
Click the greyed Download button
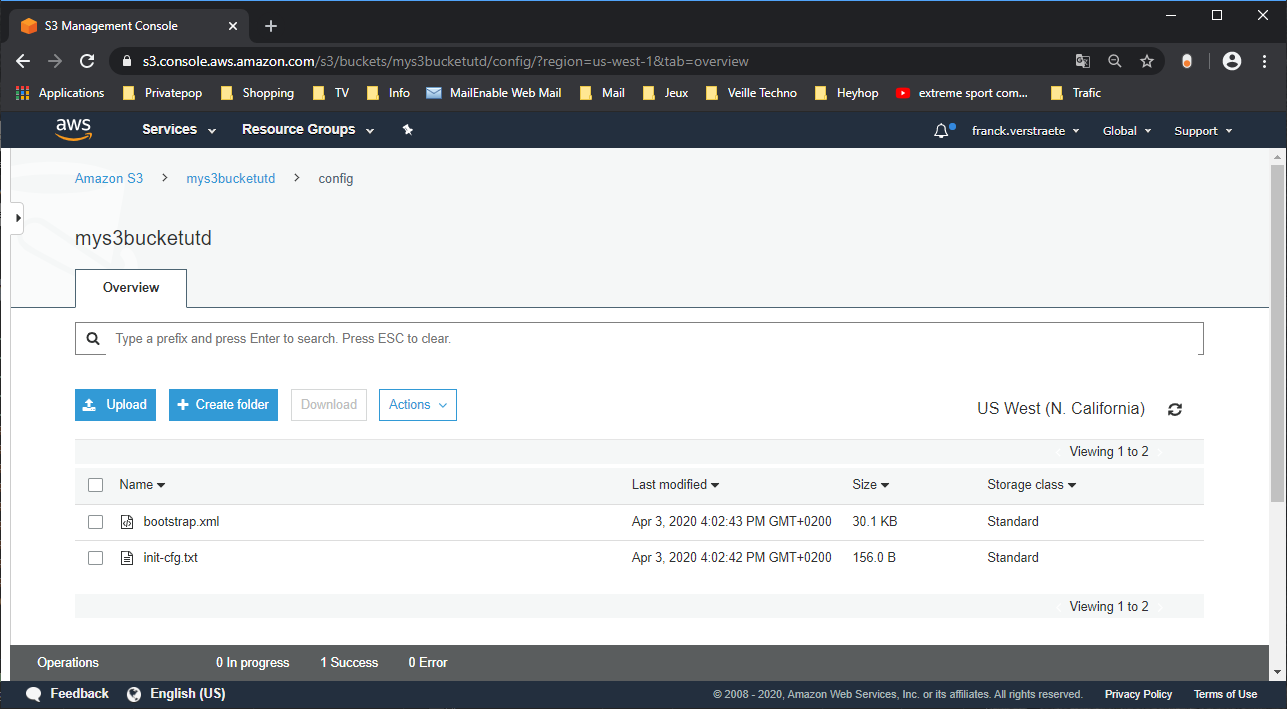[x=329, y=405]
